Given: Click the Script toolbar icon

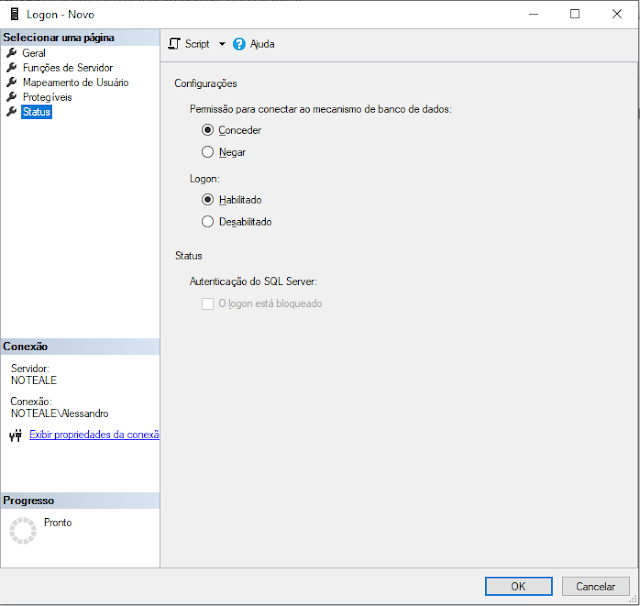Looking at the screenshot, I should (174, 44).
